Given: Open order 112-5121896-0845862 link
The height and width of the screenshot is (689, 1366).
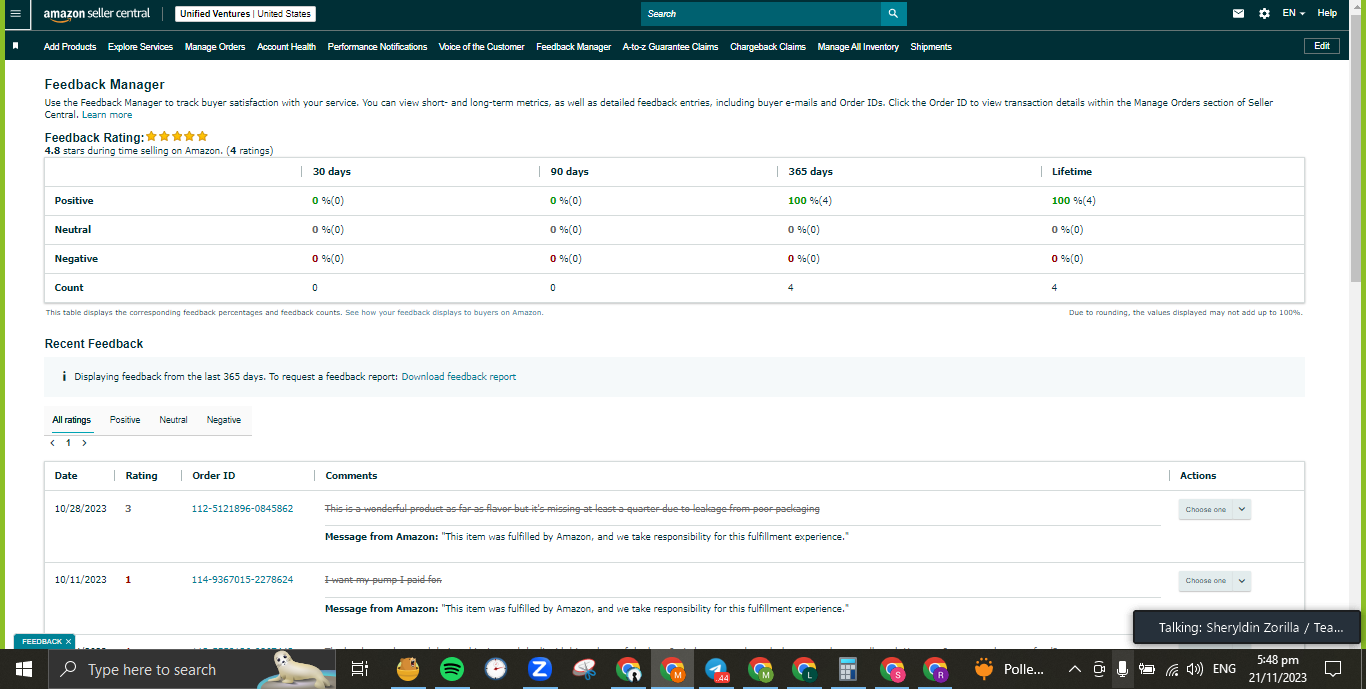Looking at the screenshot, I should point(242,509).
